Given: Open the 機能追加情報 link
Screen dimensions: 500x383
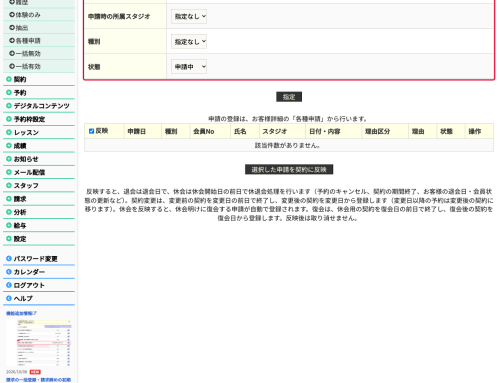Looking at the screenshot, I should coord(21,313).
